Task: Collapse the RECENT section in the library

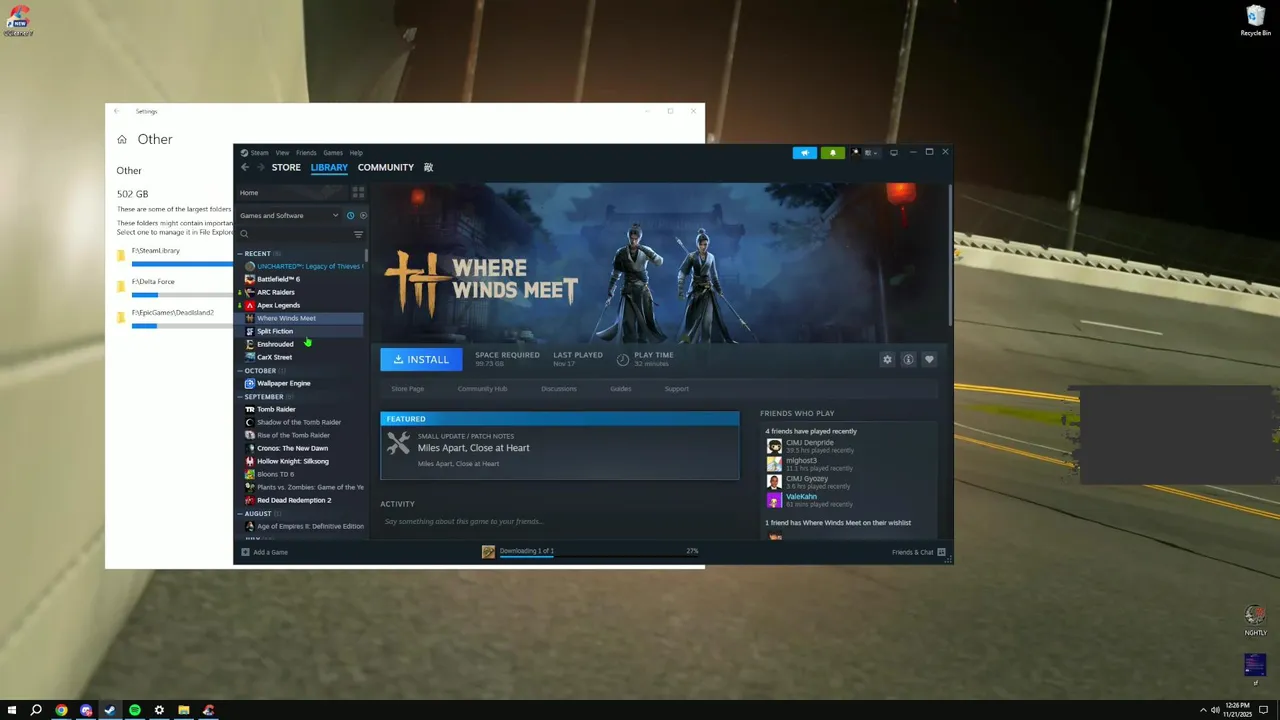Action: tap(241, 253)
